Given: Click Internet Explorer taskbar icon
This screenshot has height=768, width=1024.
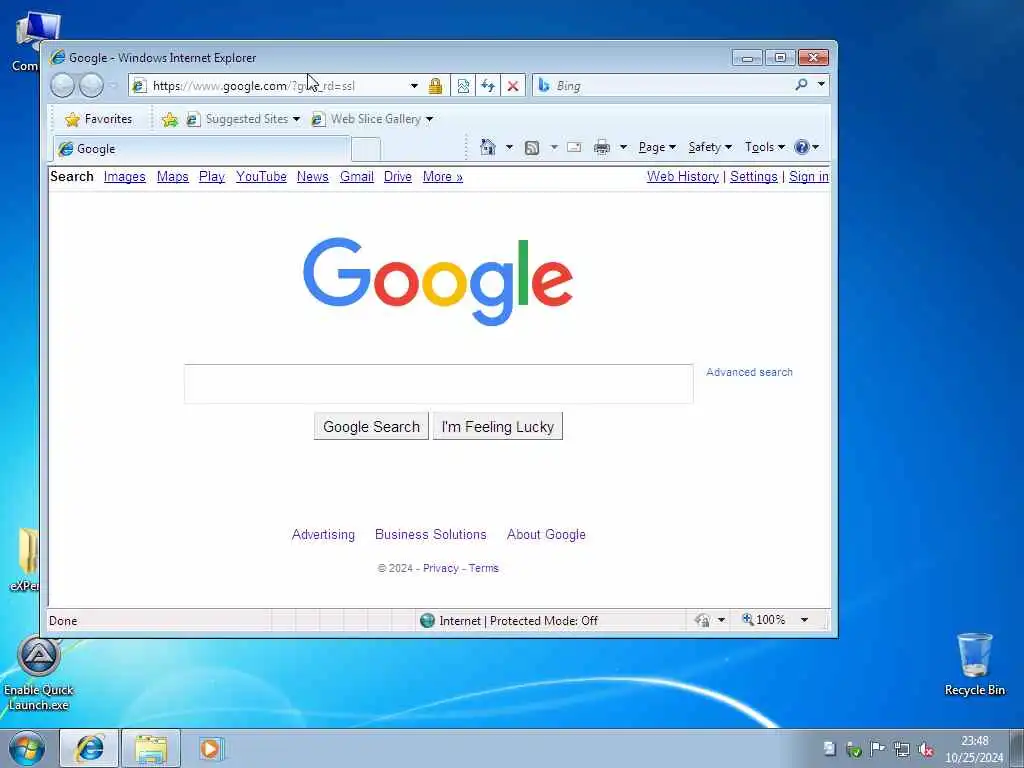Looking at the screenshot, I should pos(89,748).
